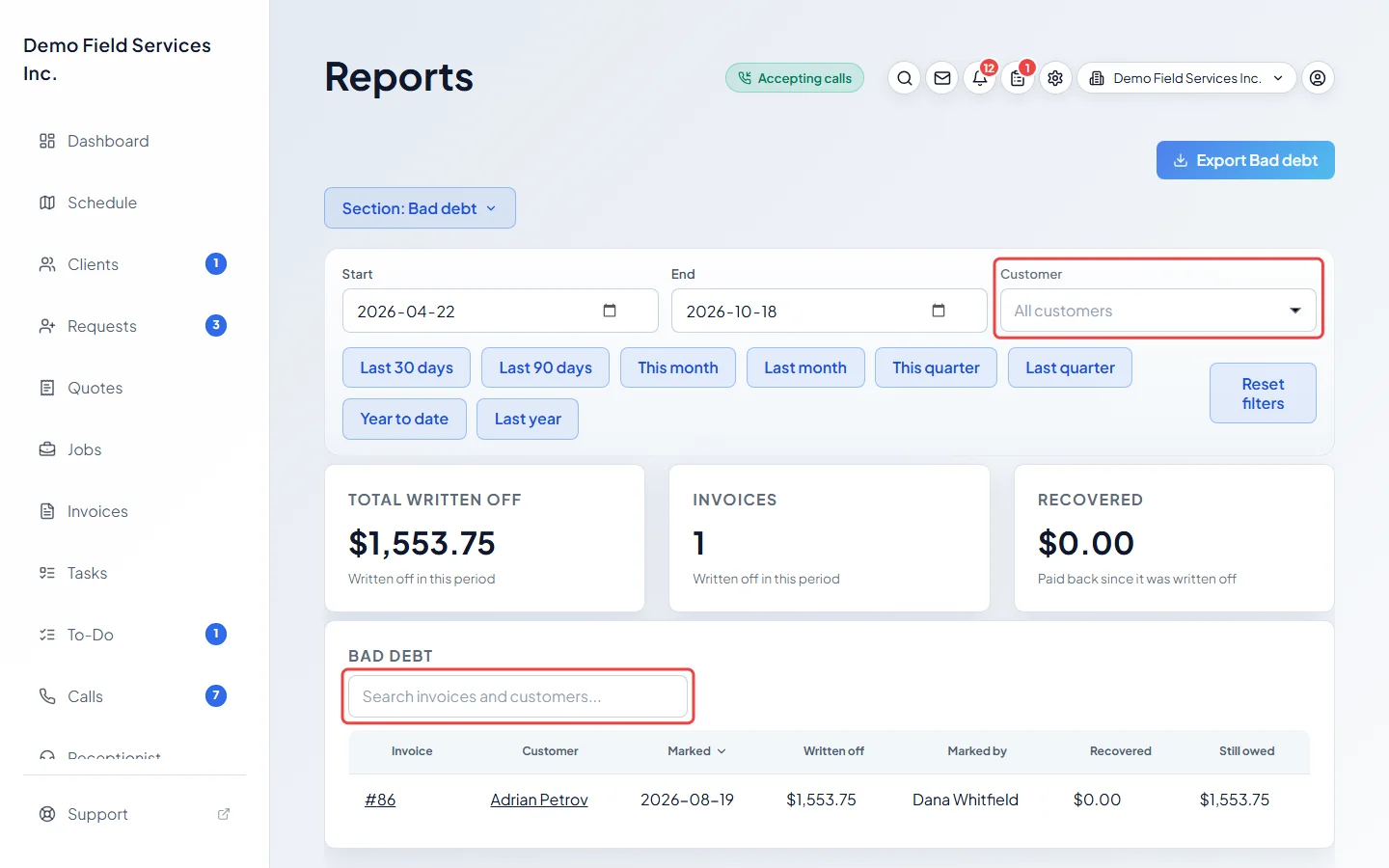Image resolution: width=1389 pixels, height=868 pixels.
Task: Open the calendar picker for End date
Action: (939, 311)
